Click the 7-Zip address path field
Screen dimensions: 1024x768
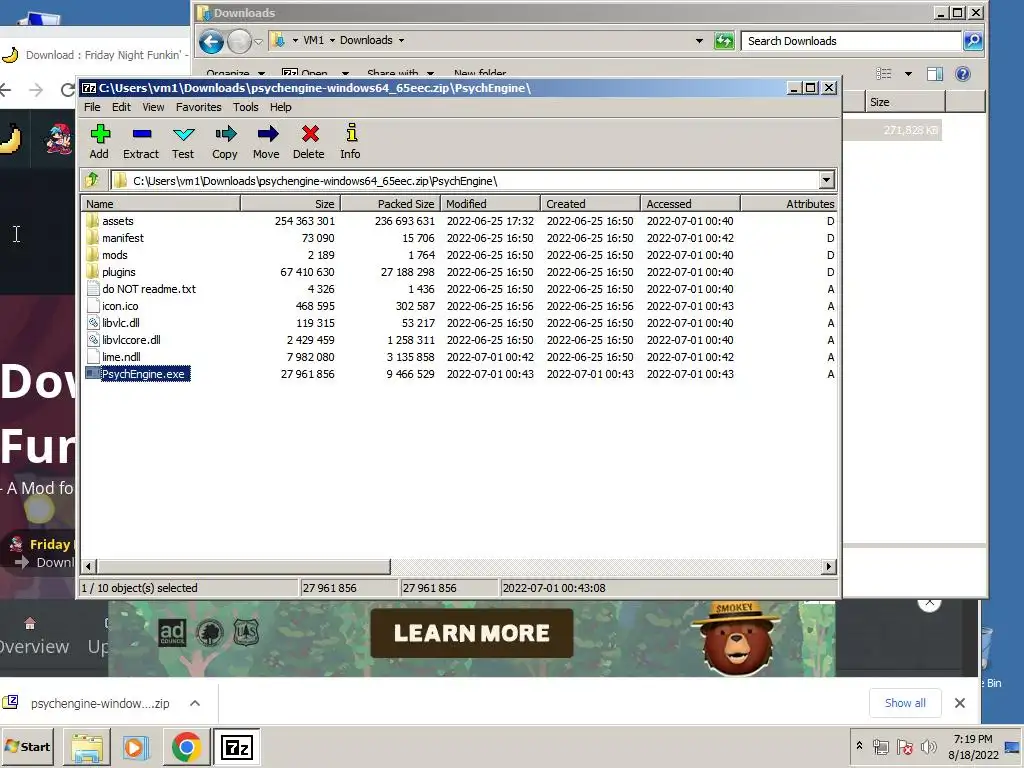464,181
